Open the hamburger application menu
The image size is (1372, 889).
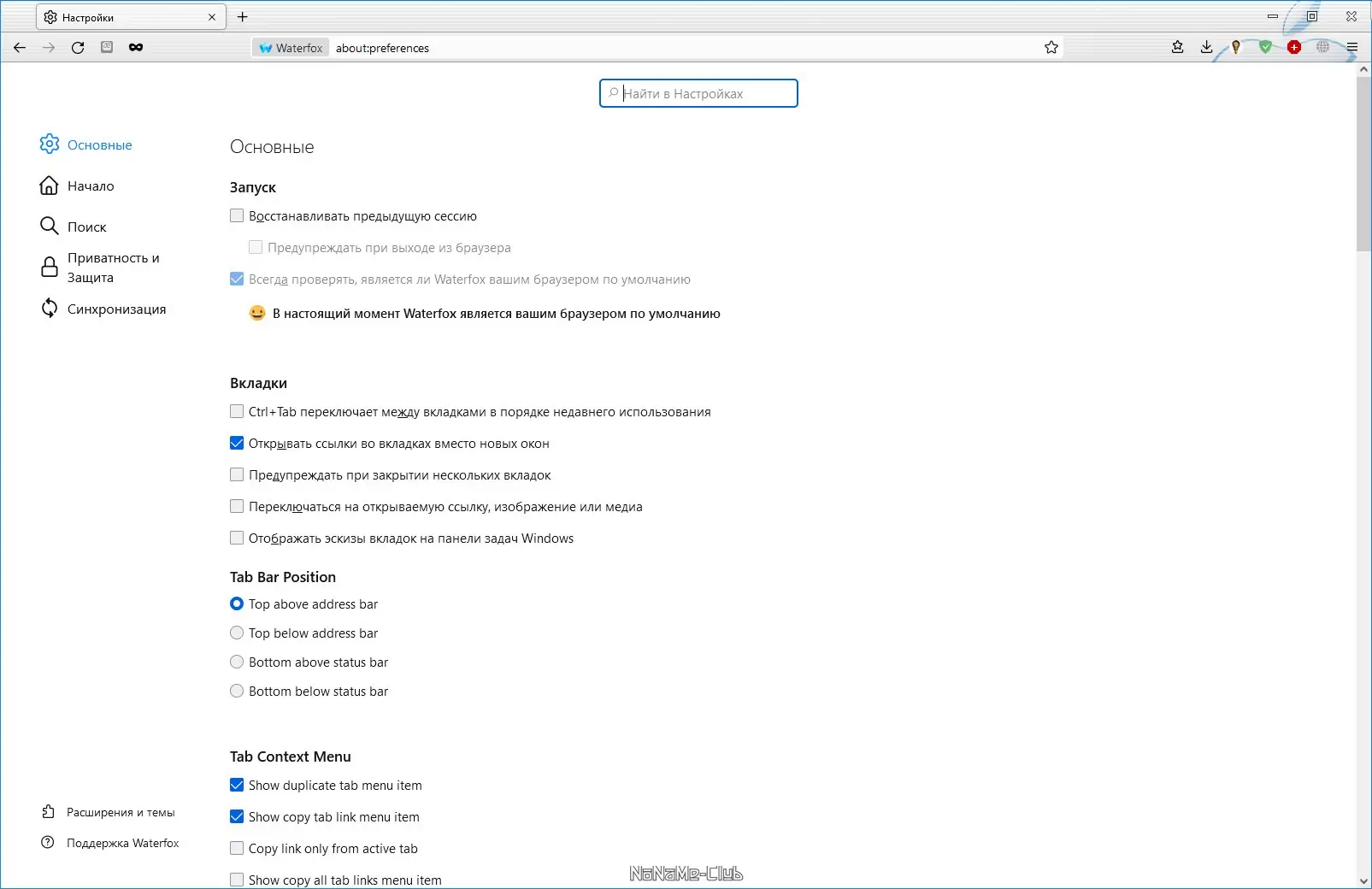[x=1352, y=47]
